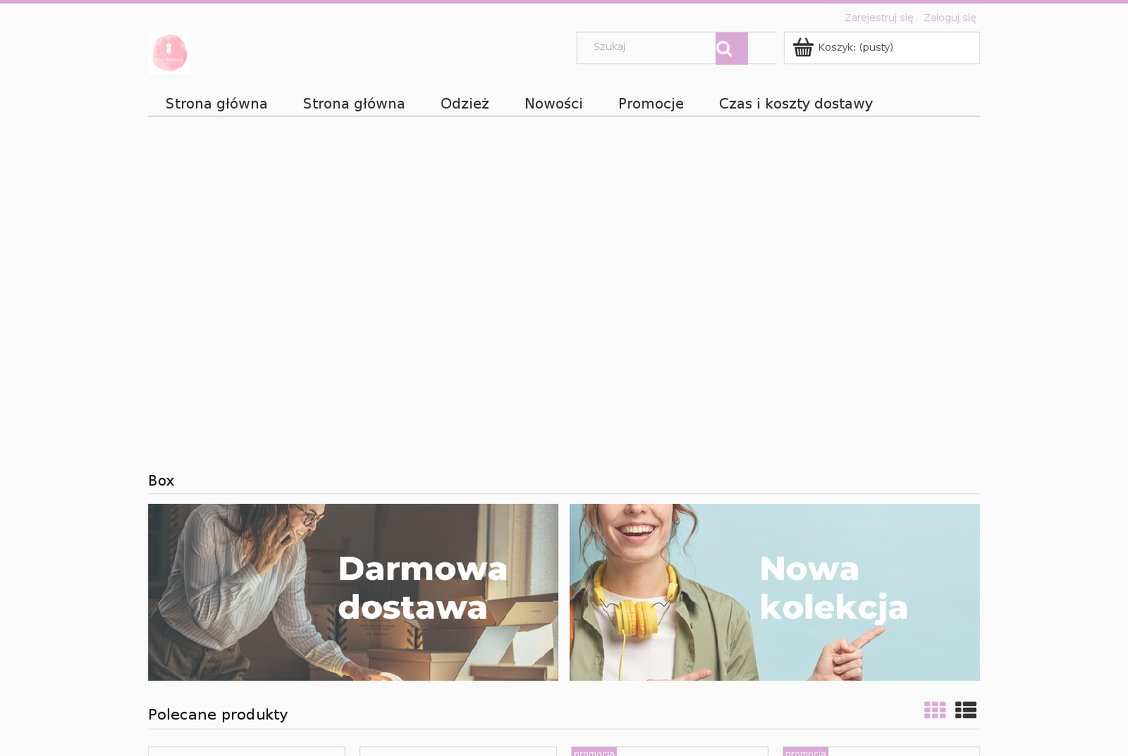Open the Nowości menu item

[553, 104]
